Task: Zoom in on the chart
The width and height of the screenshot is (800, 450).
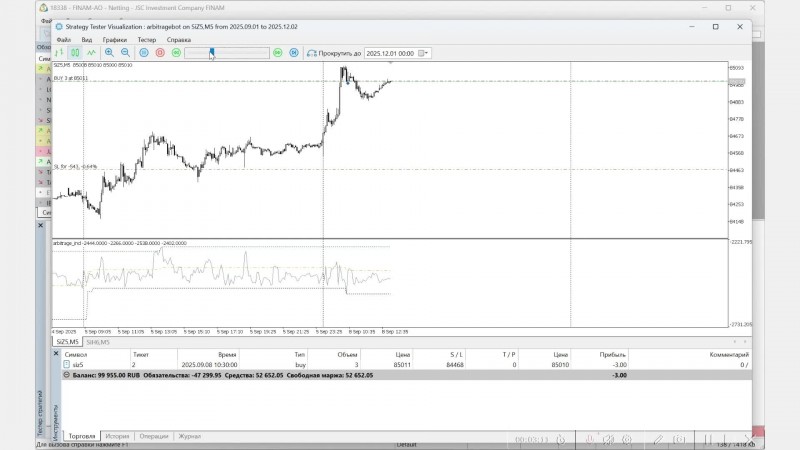Action: [x=109, y=53]
